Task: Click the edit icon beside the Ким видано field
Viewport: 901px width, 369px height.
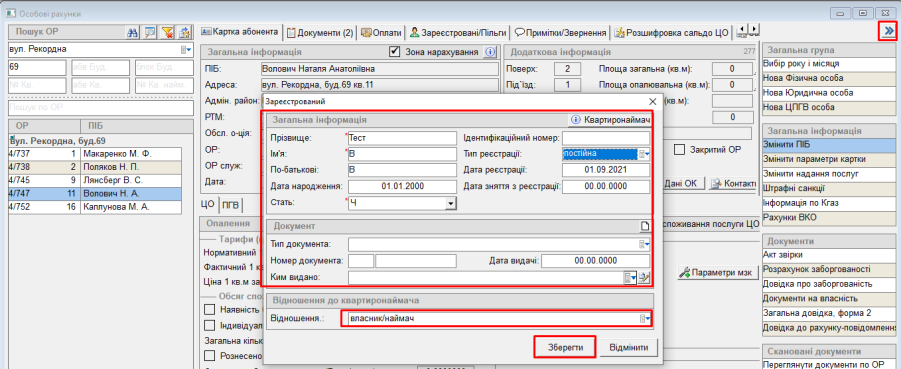Action: pos(645,278)
